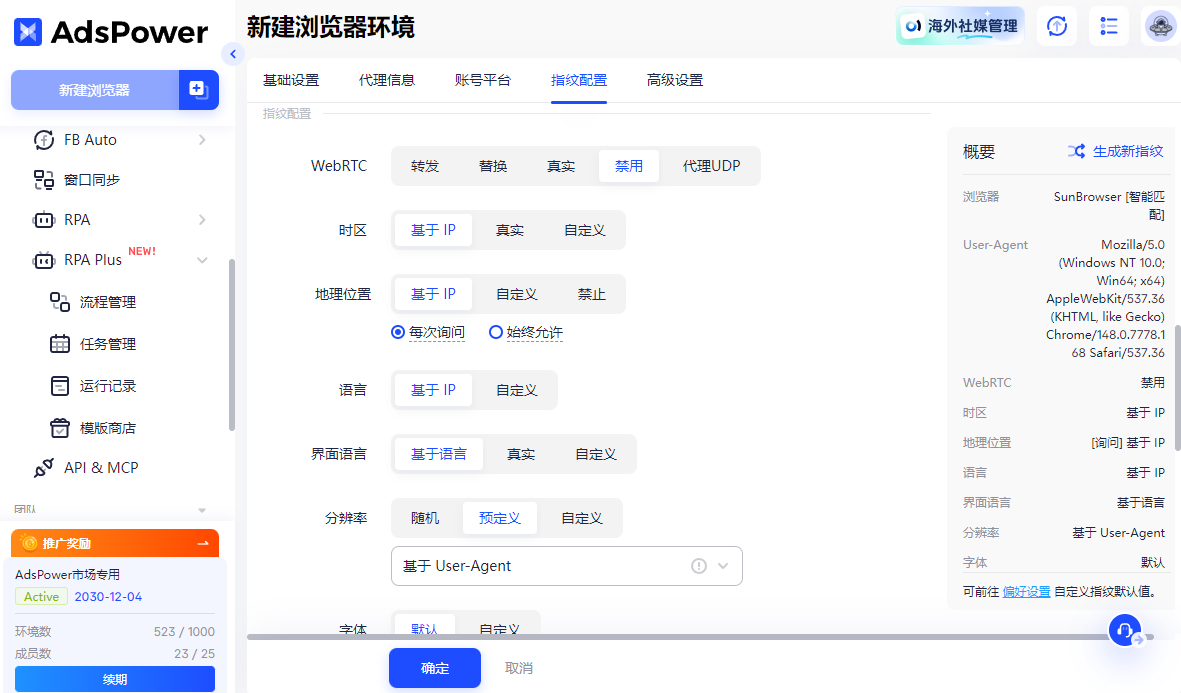Set WebRTC to 替换
The height and width of the screenshot is (693, 1181).
(493, 166)
